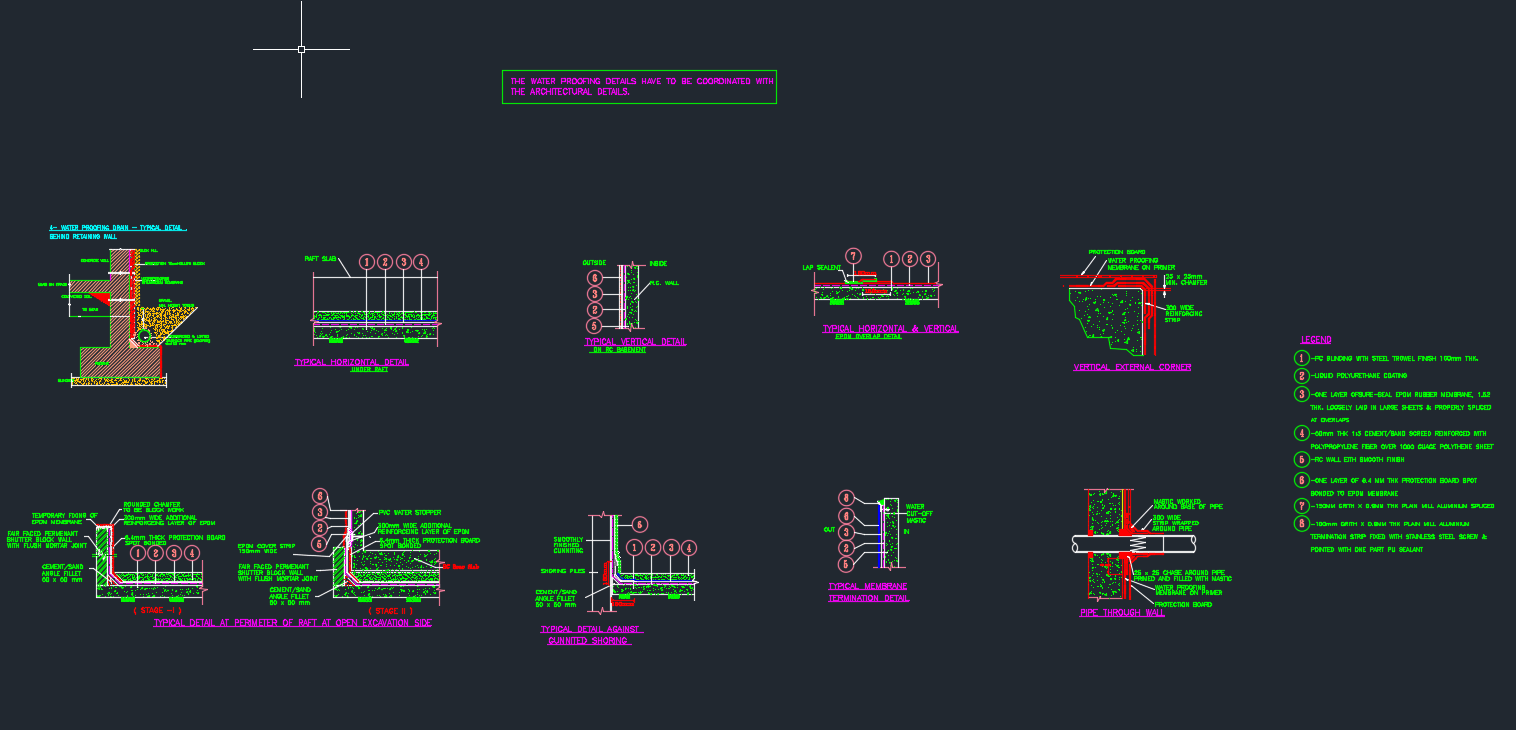
Task: Select the water proofing coordination note text
Action: [x=640, y=87]
